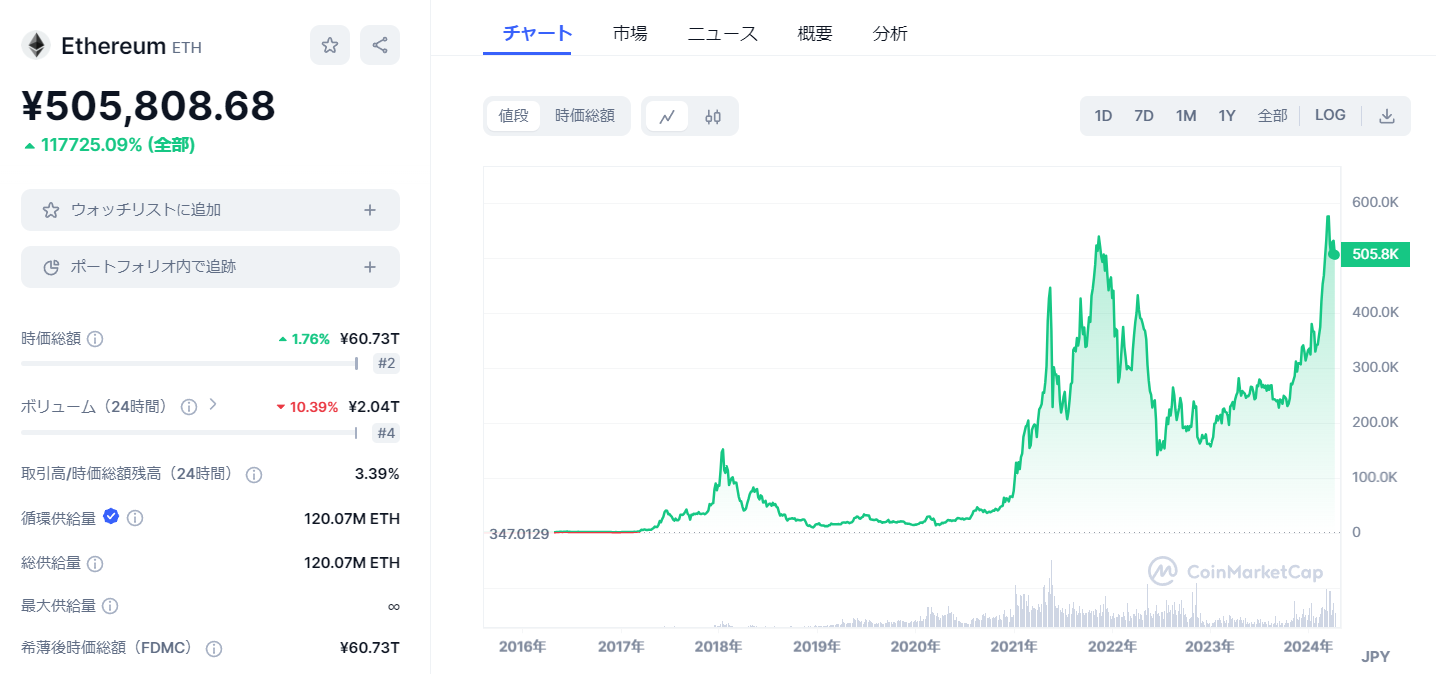Switch to line chart view icon
The image size is (1436, 674).
(x=667, y=116)
